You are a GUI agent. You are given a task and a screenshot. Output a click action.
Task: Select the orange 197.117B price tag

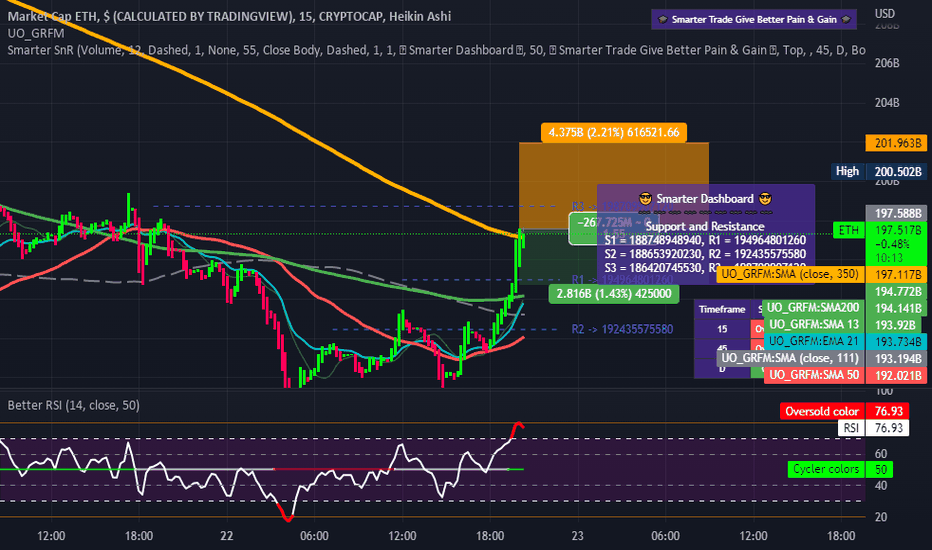click(896, 274)
